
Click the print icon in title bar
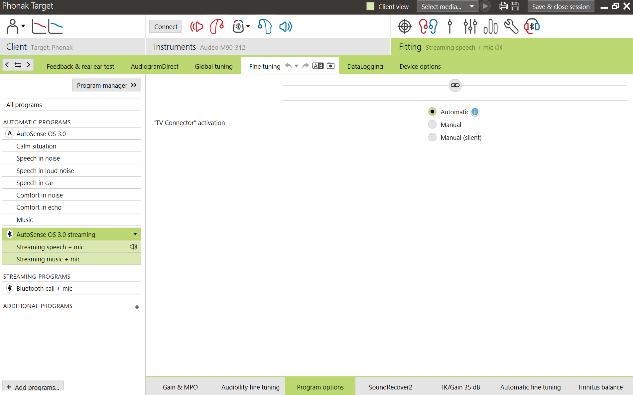(503, 6)
